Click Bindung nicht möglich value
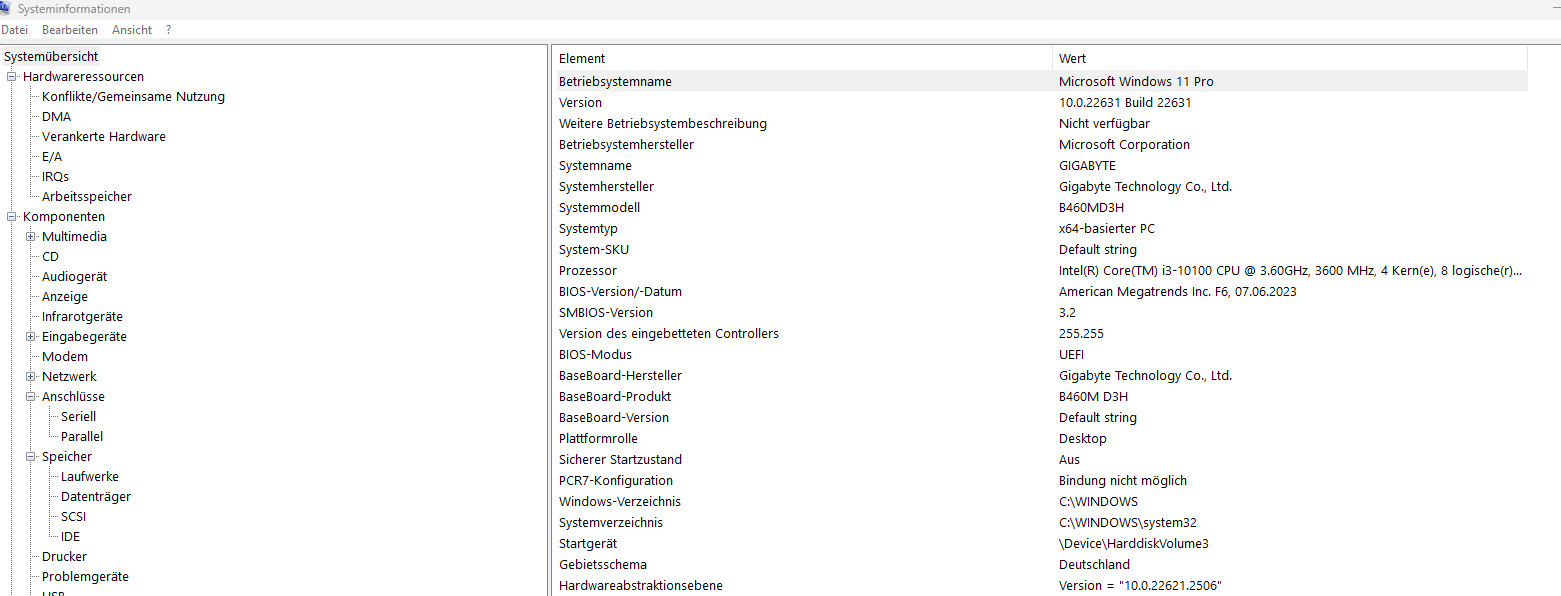Image resolution: width=1561 pixels, height=596 pixels. (1123, 481)
